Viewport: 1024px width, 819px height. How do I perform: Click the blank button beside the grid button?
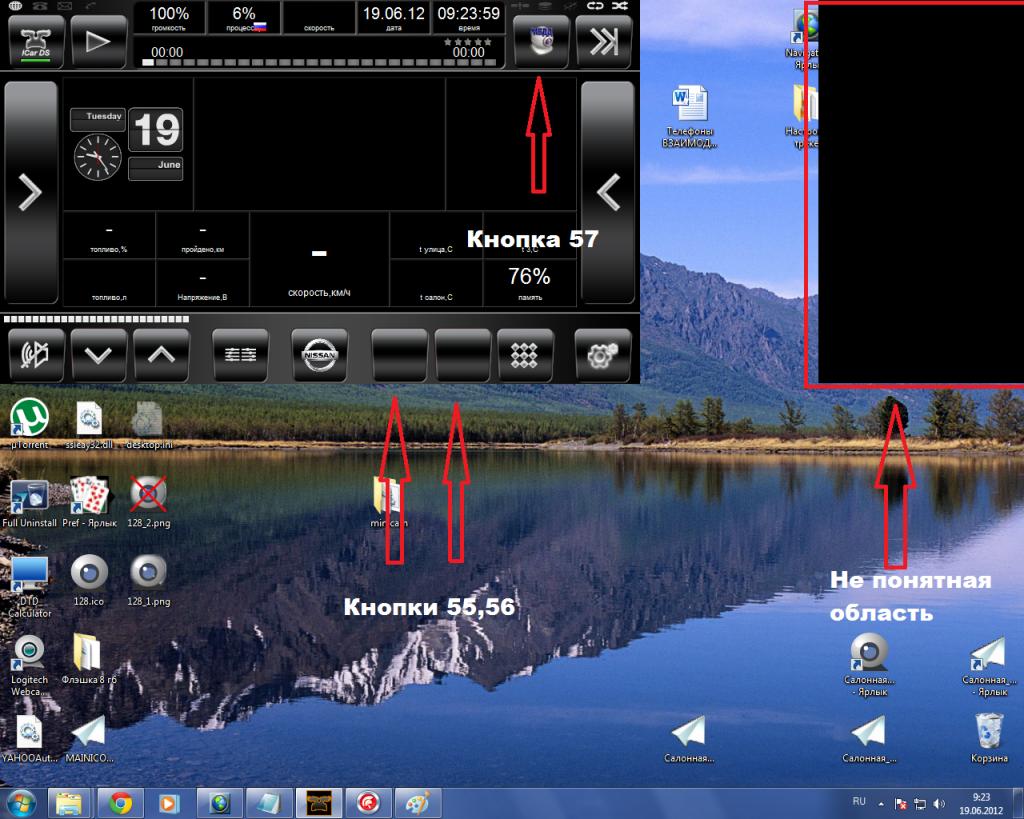coord(462,355)
